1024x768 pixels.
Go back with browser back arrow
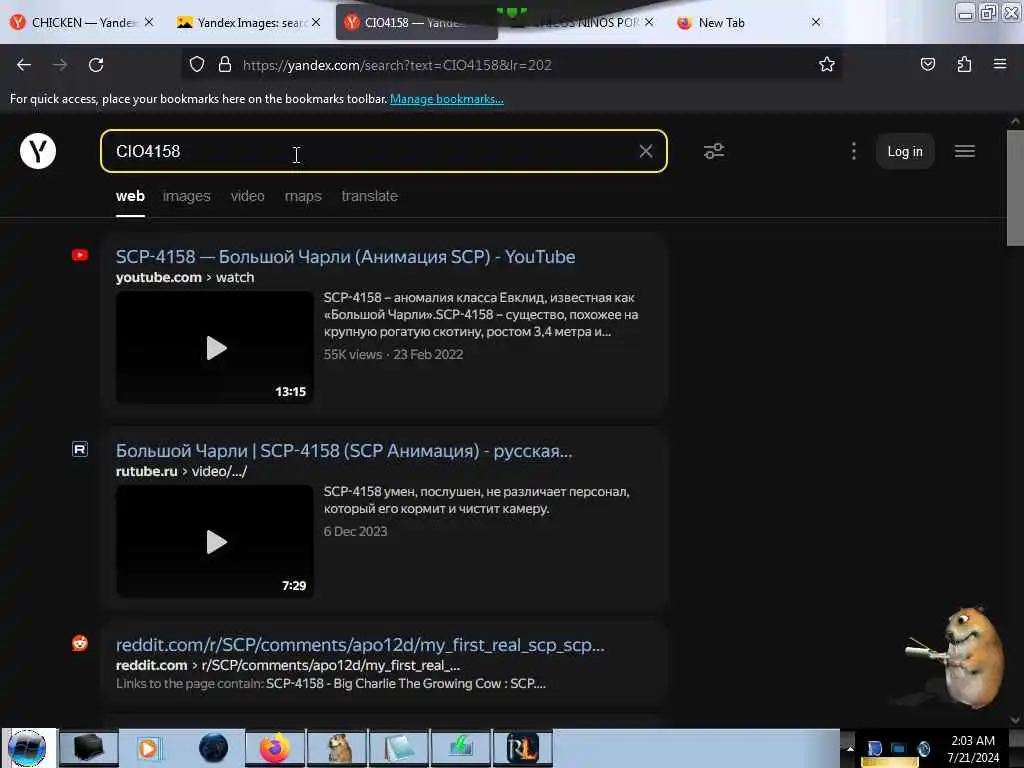[24, 65]
